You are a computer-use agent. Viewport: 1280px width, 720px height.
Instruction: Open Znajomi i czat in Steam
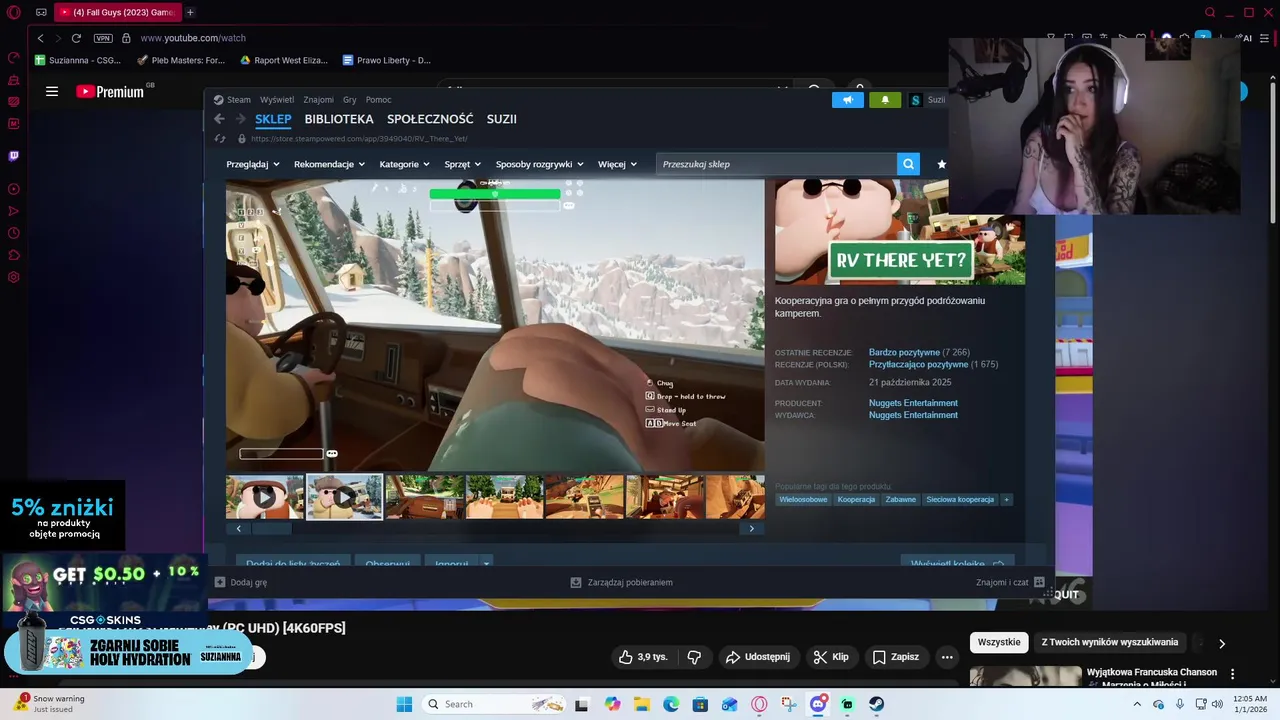tap(1010, 582)
